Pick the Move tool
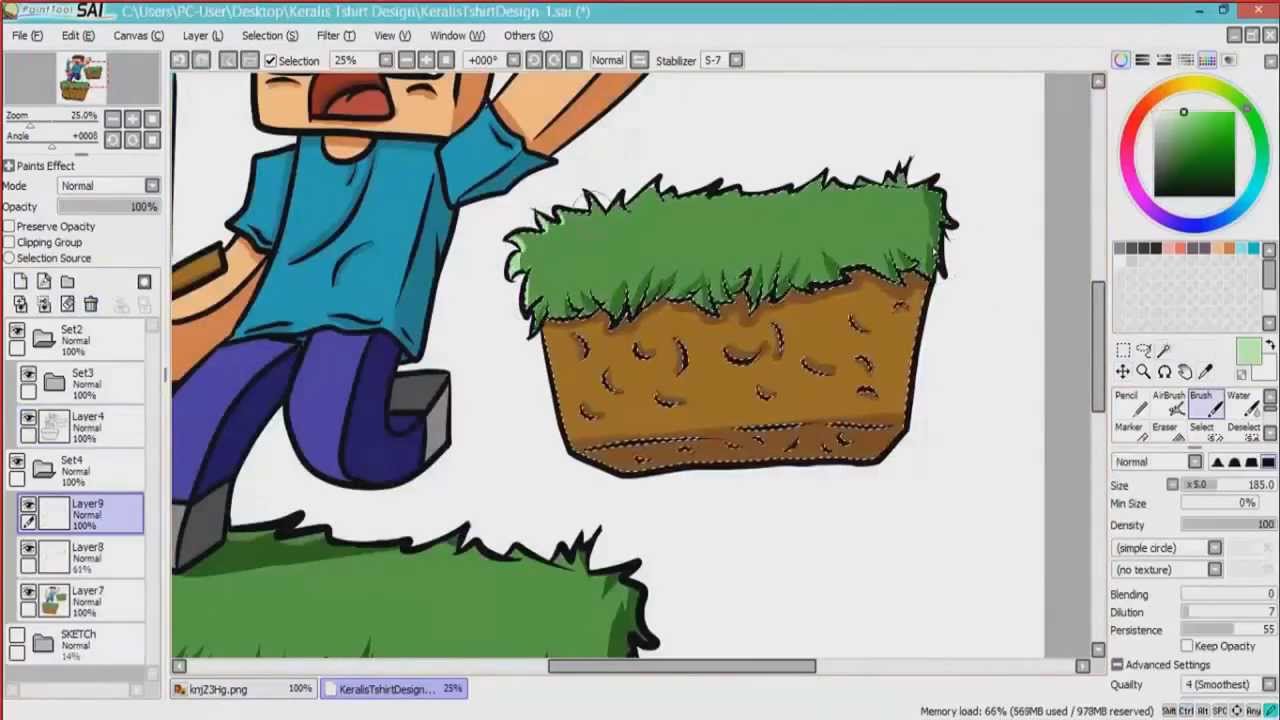This screenshot has height=720, width=1280. [x=1123, y=372]
